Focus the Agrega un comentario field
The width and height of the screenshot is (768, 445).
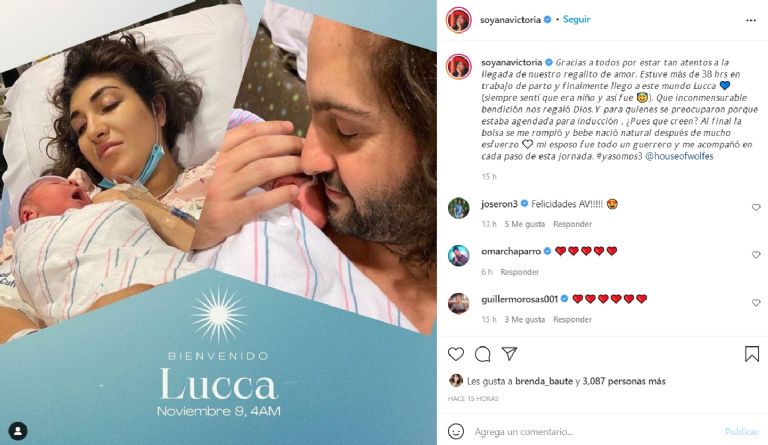[595, 431]
